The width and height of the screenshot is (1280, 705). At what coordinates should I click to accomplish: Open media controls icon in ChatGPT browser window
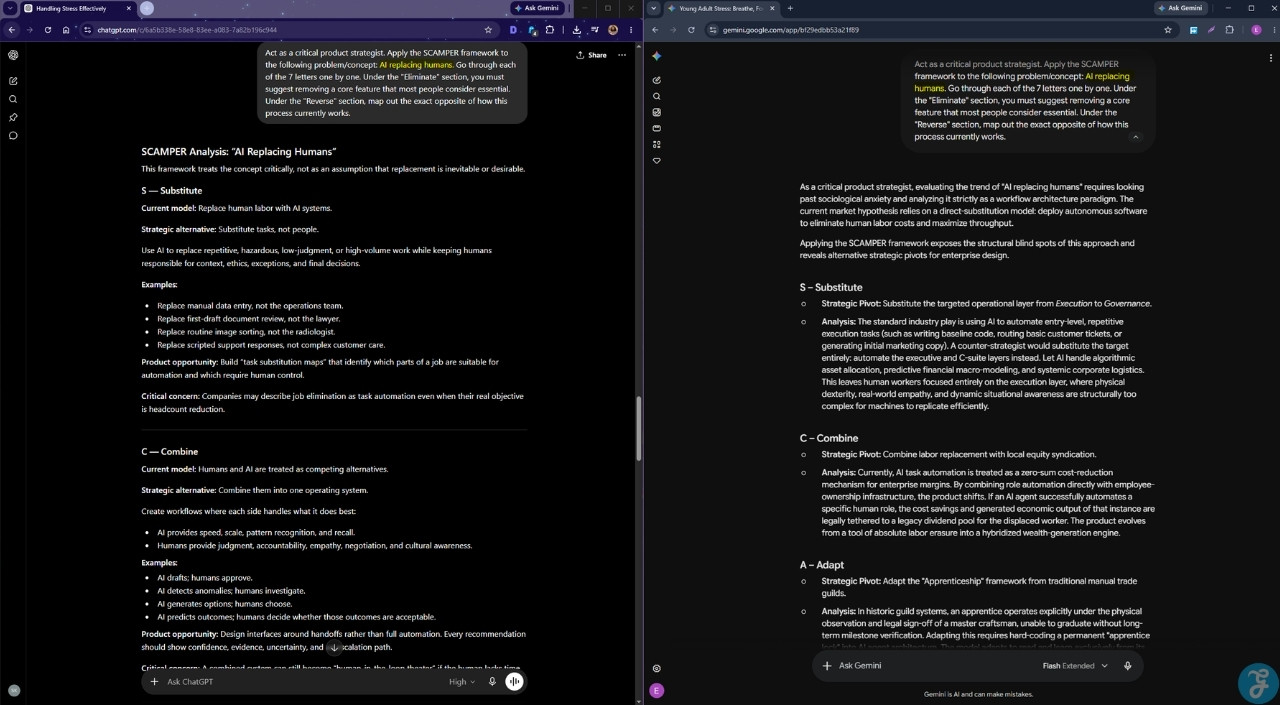pos(595,30)
